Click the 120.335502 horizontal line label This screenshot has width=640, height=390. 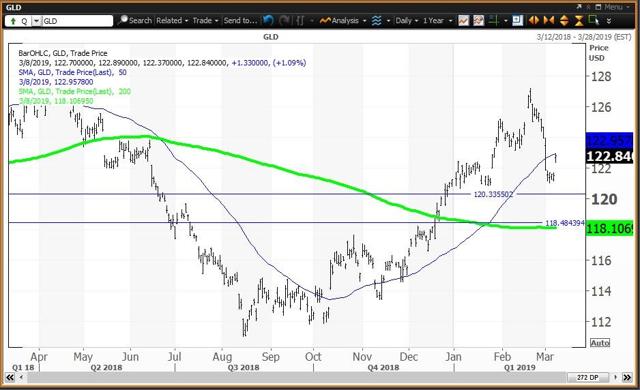pyautogui.click(x=493, y=195)
